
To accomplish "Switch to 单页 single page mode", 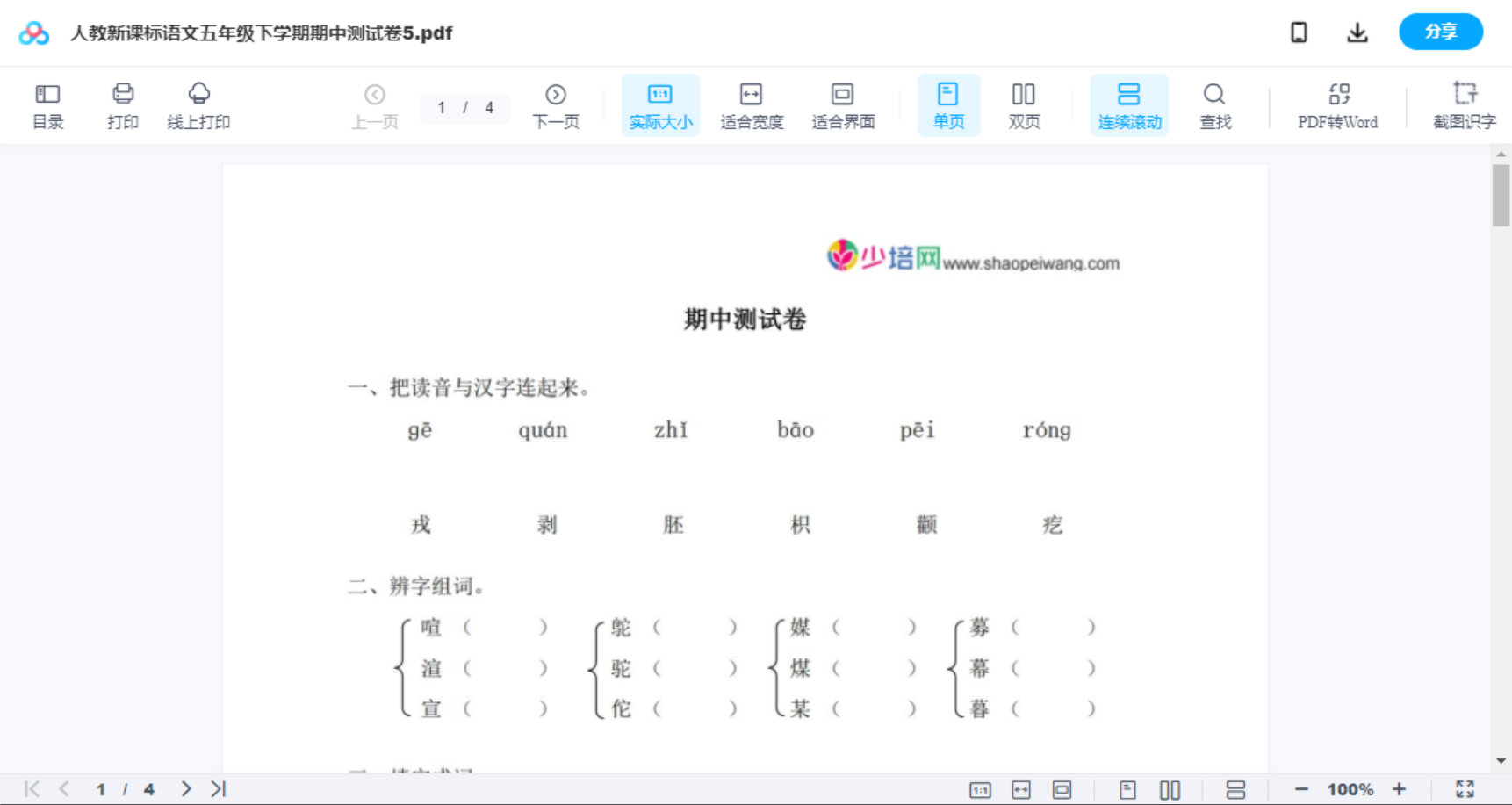I will tap(948, 104).
